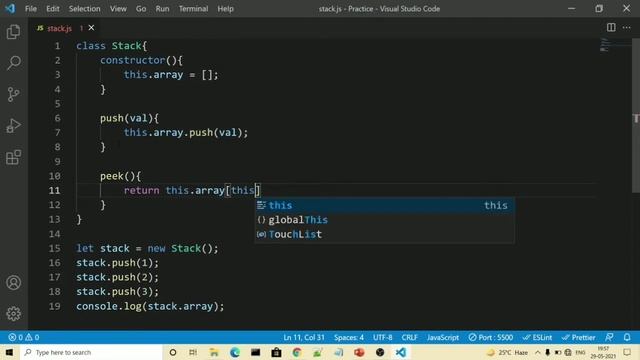The image size is (640, 360).
Task: Change end of line via 'CRLF'
Action: tap(409, 338)
